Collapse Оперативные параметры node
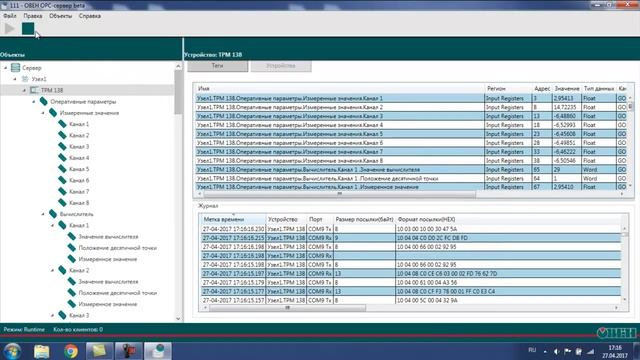This screenshot has width=640, height=360. click(34, 101)
